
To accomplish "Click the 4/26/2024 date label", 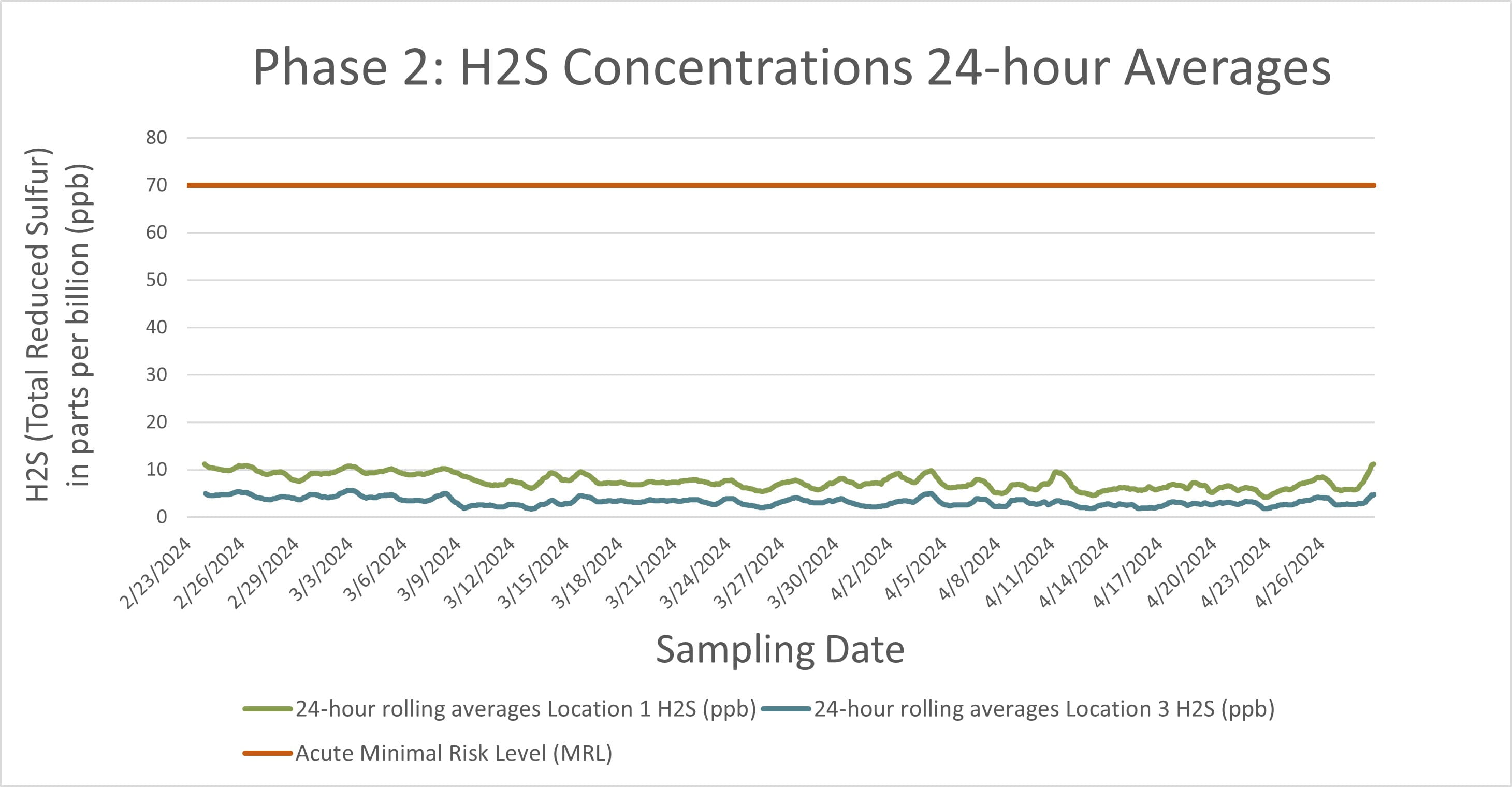I will coord(1290,572).
